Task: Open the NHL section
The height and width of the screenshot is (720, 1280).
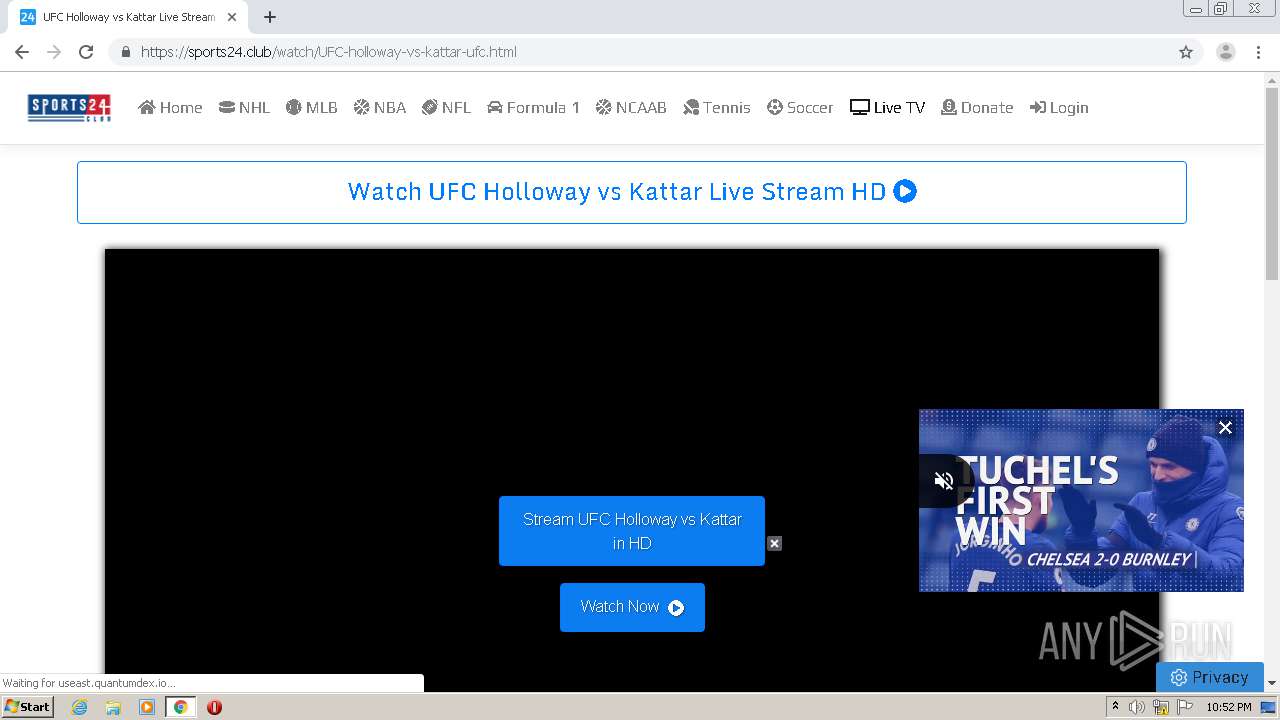Action: [244, 108]
